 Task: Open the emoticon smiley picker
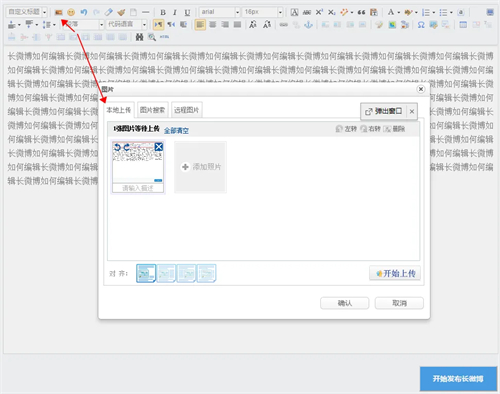coord(71,12)
